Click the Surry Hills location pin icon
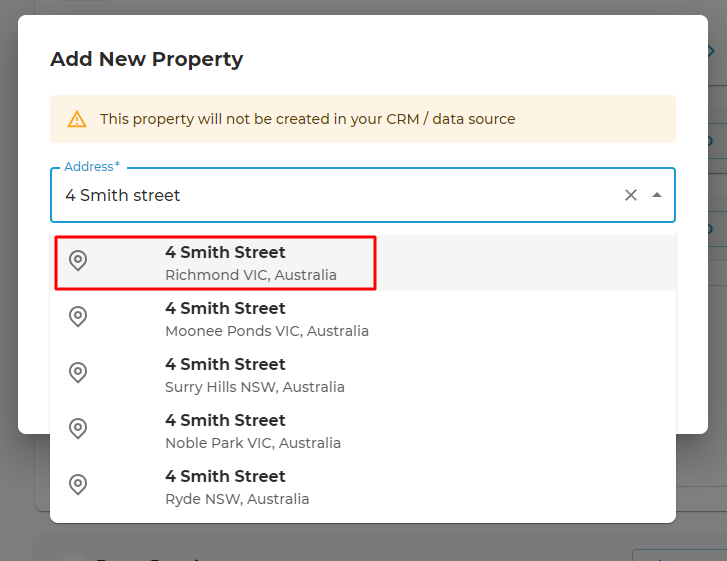 78,373
